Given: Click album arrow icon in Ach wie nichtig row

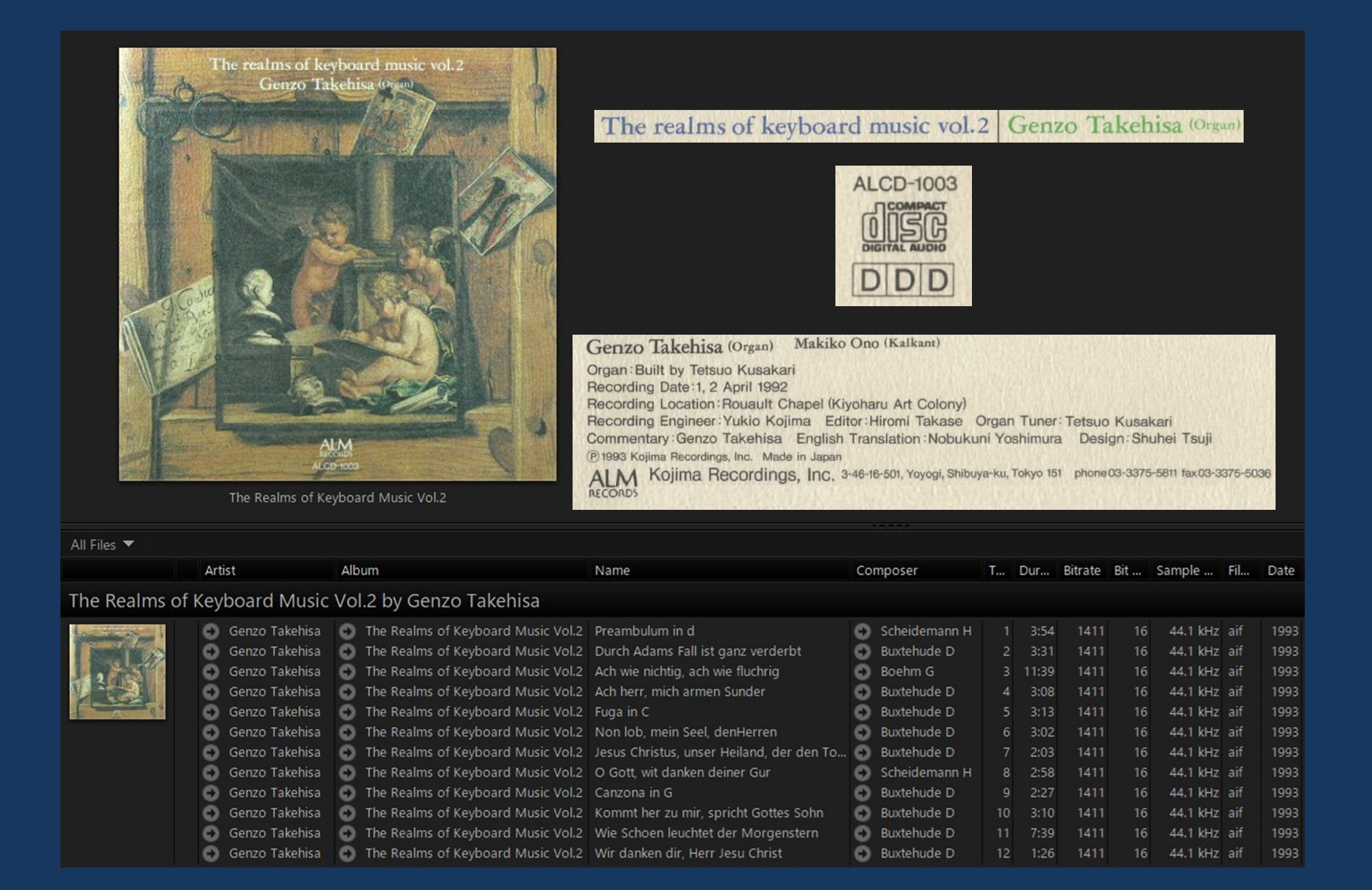Looking at the screenshot, I should [347, 671].
